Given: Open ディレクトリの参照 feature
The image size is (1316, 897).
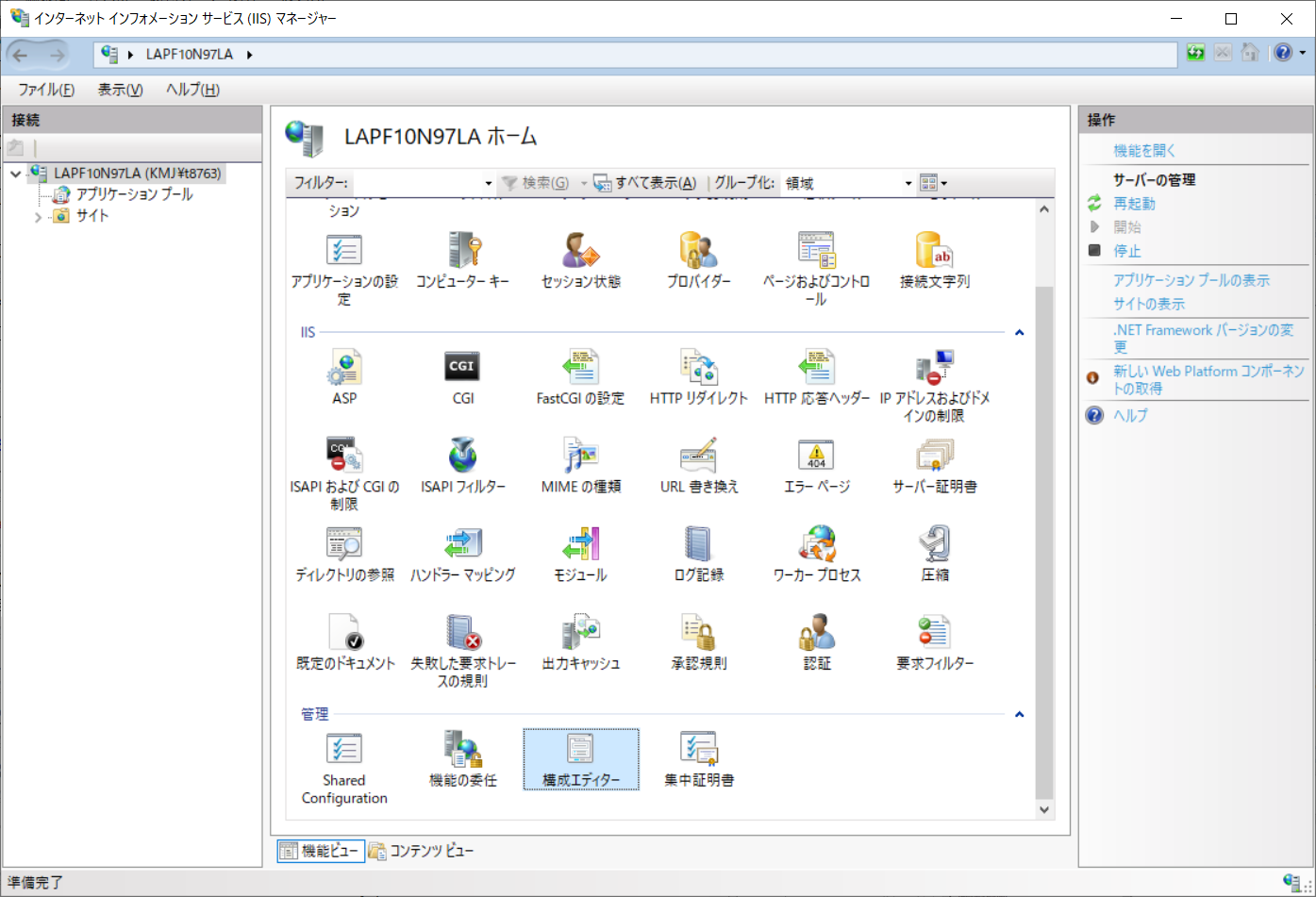Looking at the screenshot, I should pyautogui.click(x=344, y=555).
